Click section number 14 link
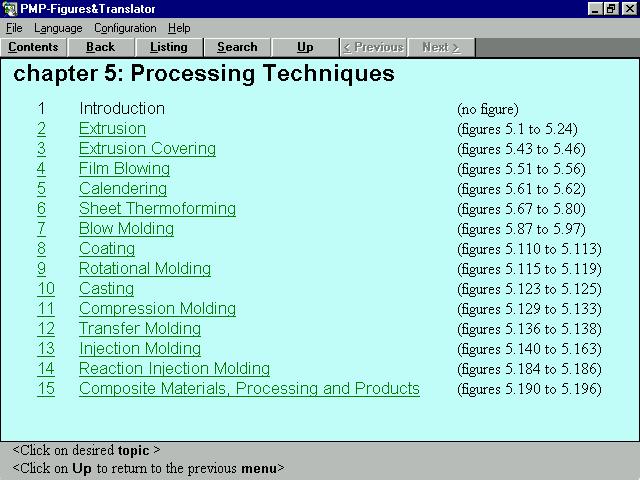 coord(46,369)
